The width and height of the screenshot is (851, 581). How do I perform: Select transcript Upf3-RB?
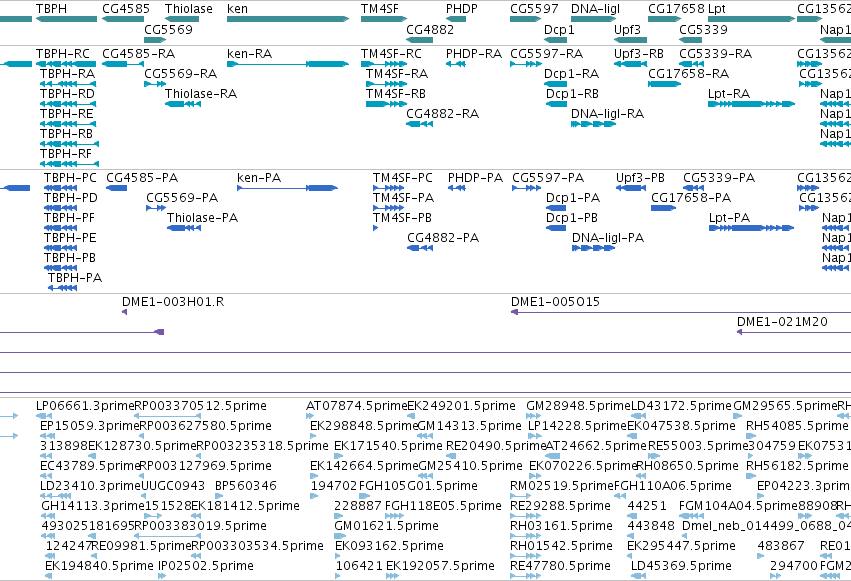[639, 54]
